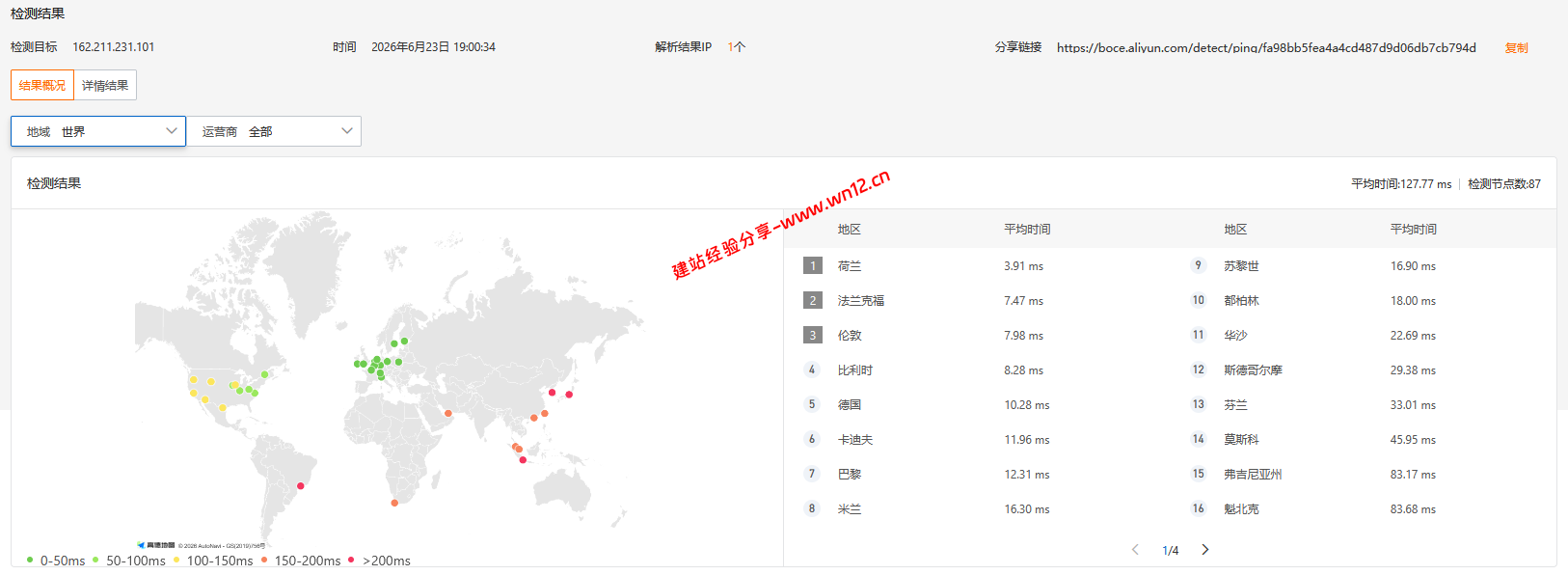Click the >200ms red legend dot
The height and width of the screenshot is (575, 1568).
(351, 560)
